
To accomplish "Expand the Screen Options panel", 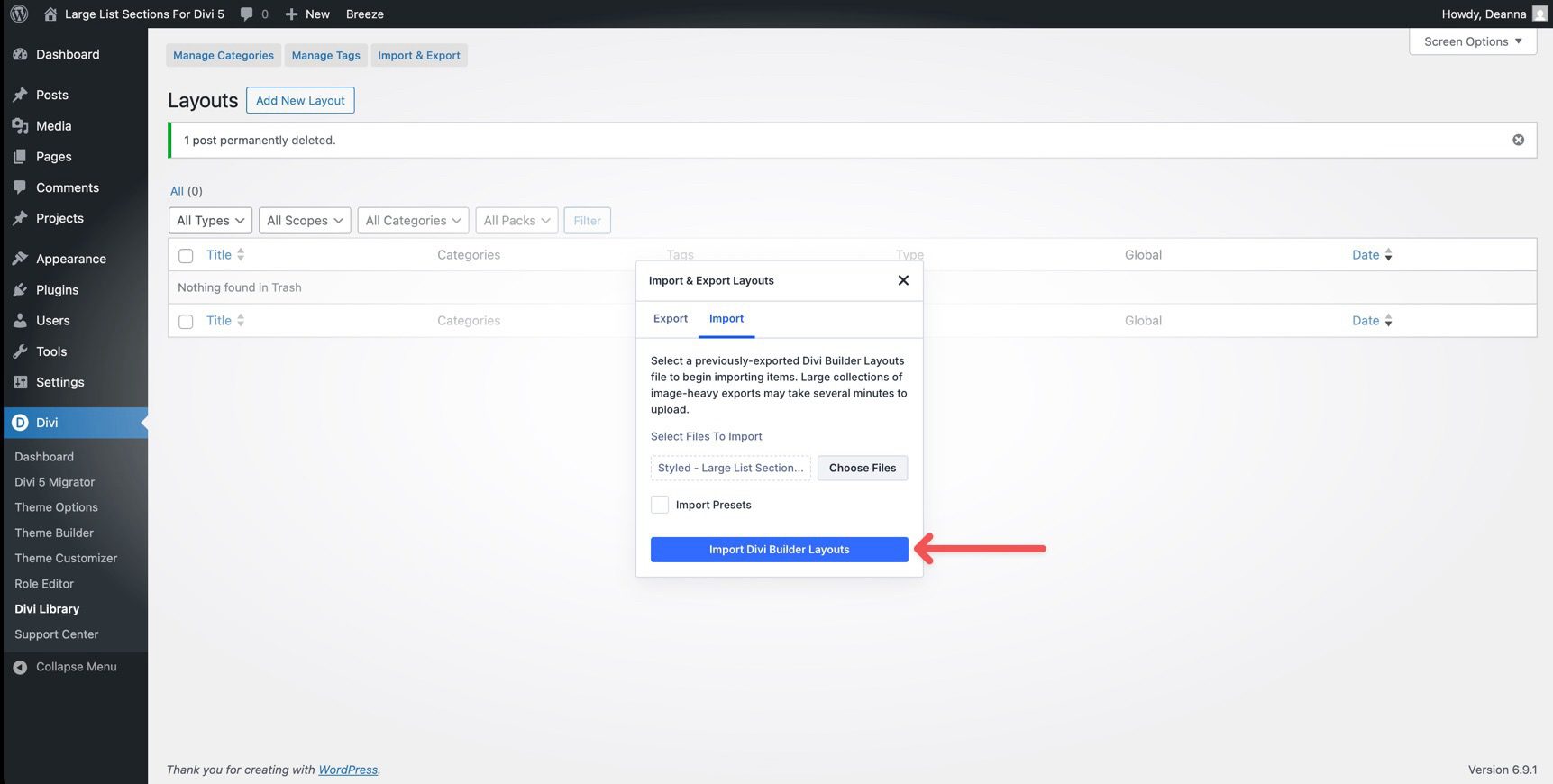I will [1473, 41].
